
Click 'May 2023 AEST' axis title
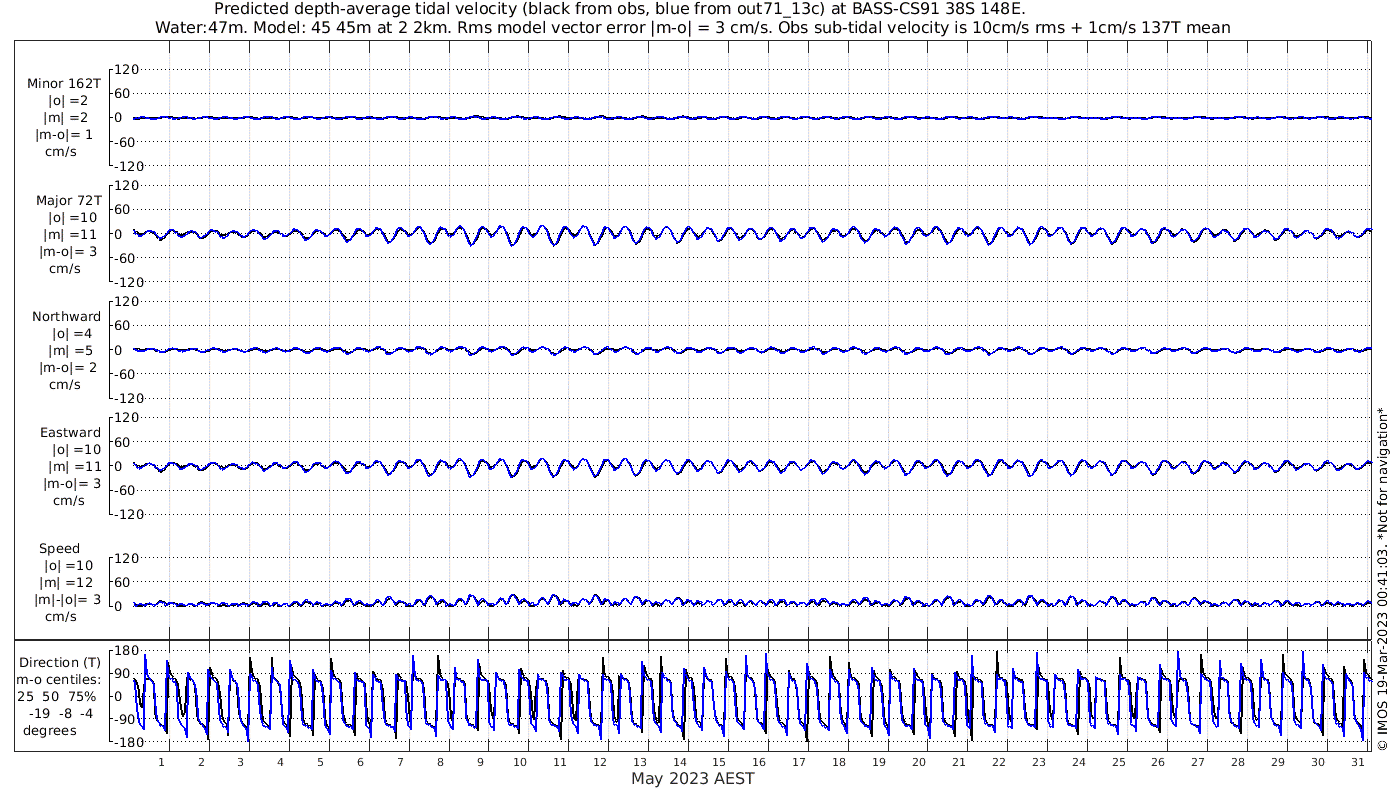(692, 779)
